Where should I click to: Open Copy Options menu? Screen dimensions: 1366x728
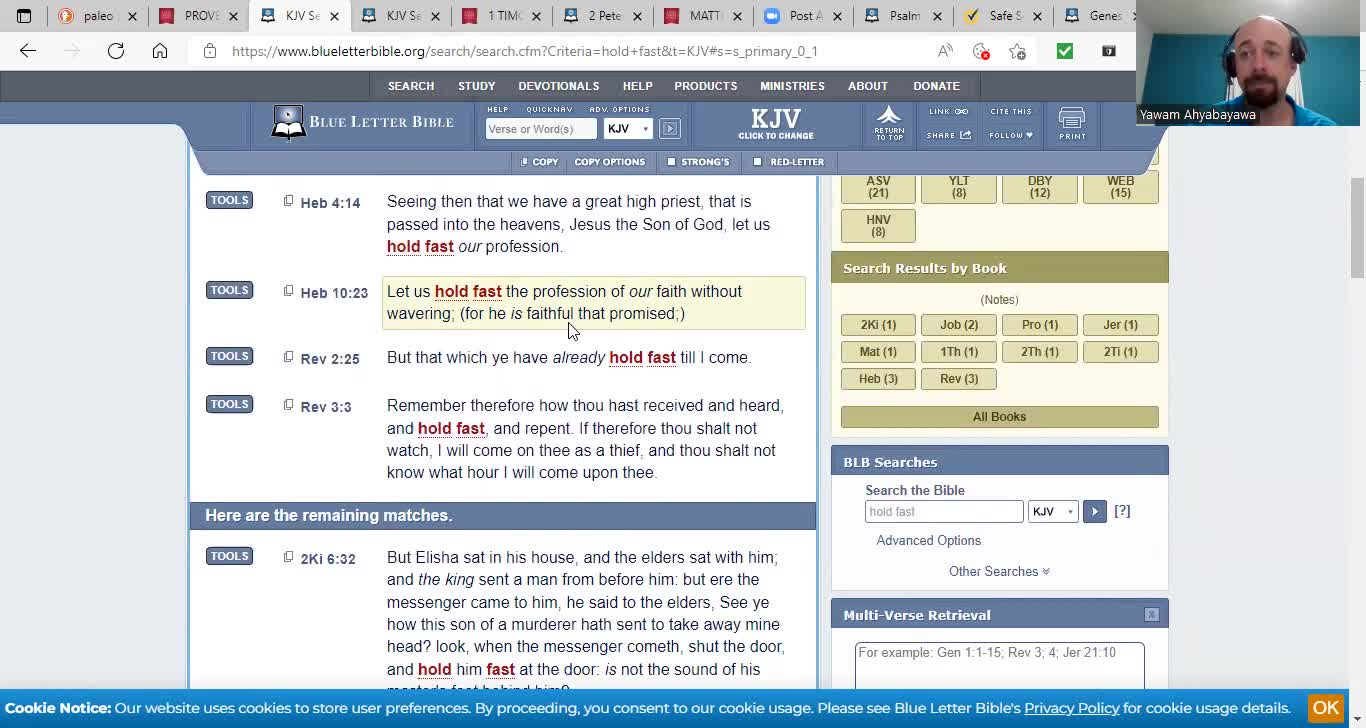pos(609,161)
